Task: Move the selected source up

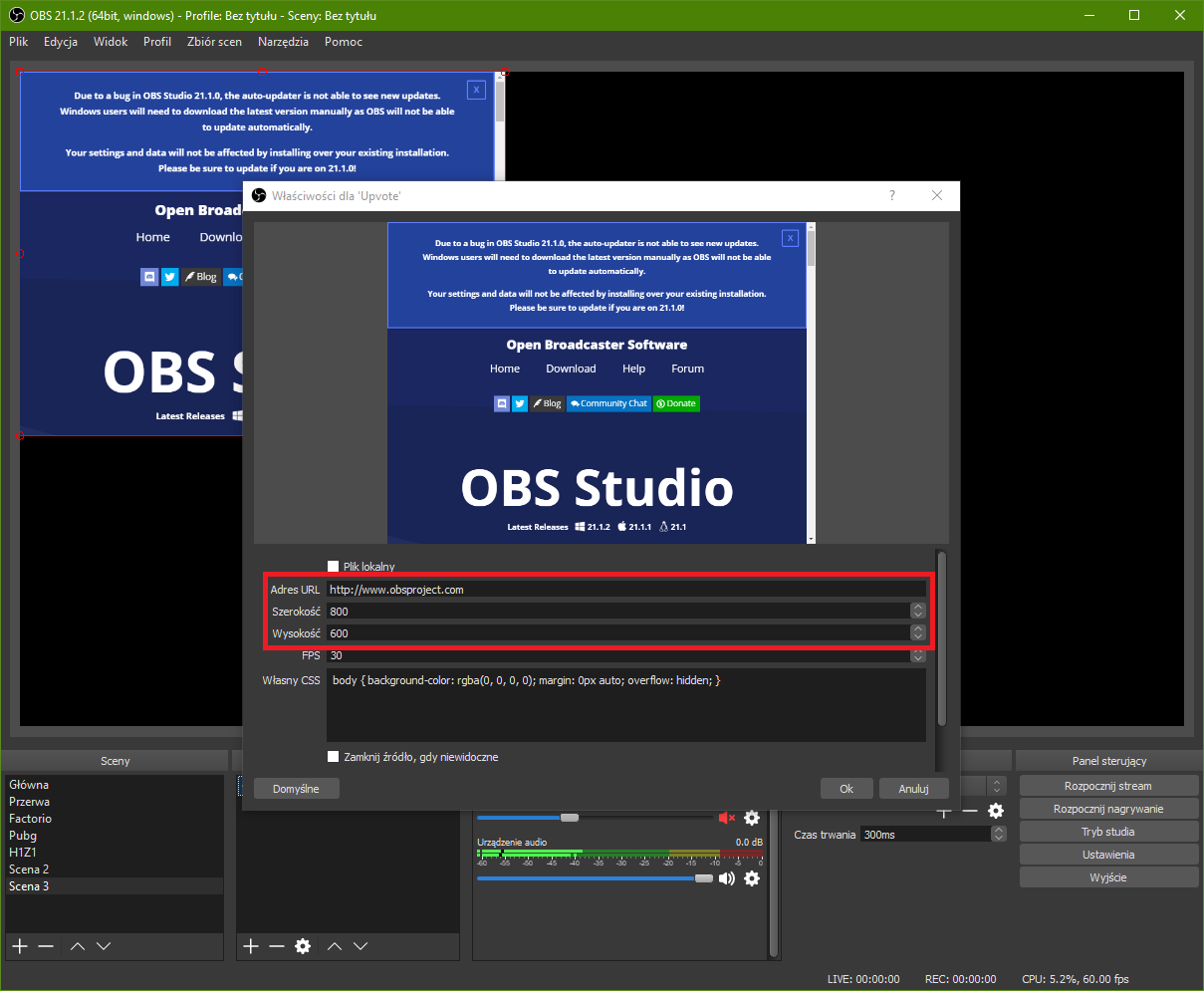Action: [335, 946]
